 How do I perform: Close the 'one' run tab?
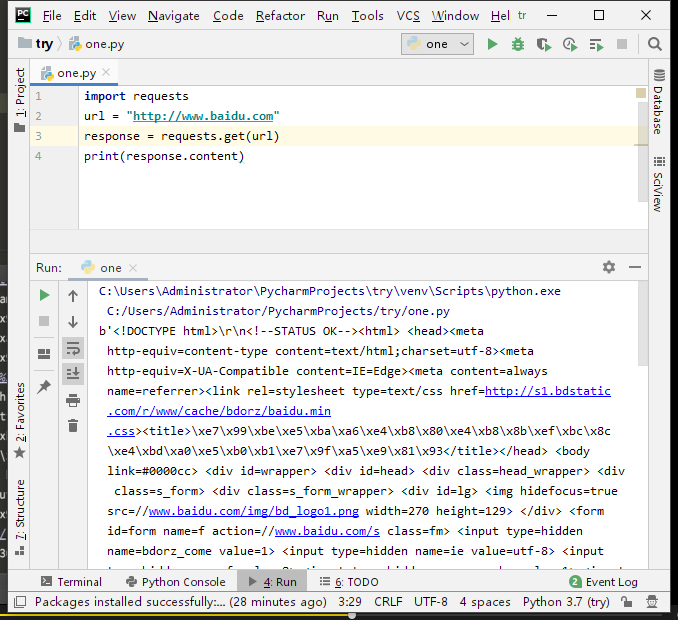(133, 268)
